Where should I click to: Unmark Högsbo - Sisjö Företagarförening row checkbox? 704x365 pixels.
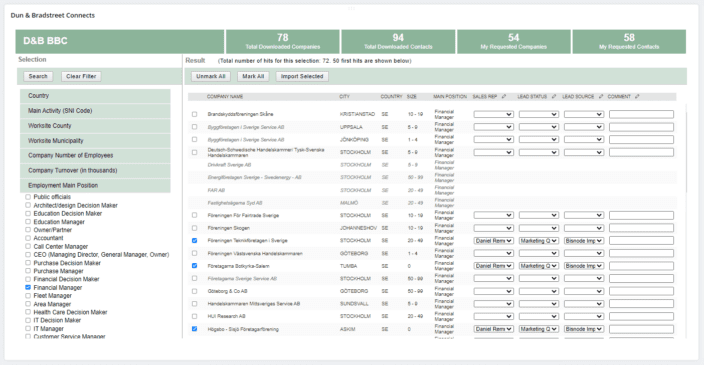[x=194, y=329]
